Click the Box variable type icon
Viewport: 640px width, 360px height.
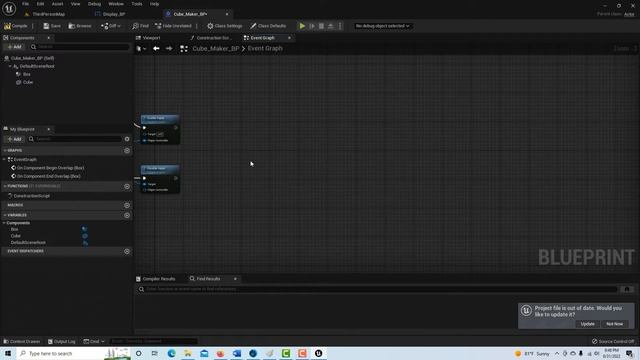tap(84, 229)
